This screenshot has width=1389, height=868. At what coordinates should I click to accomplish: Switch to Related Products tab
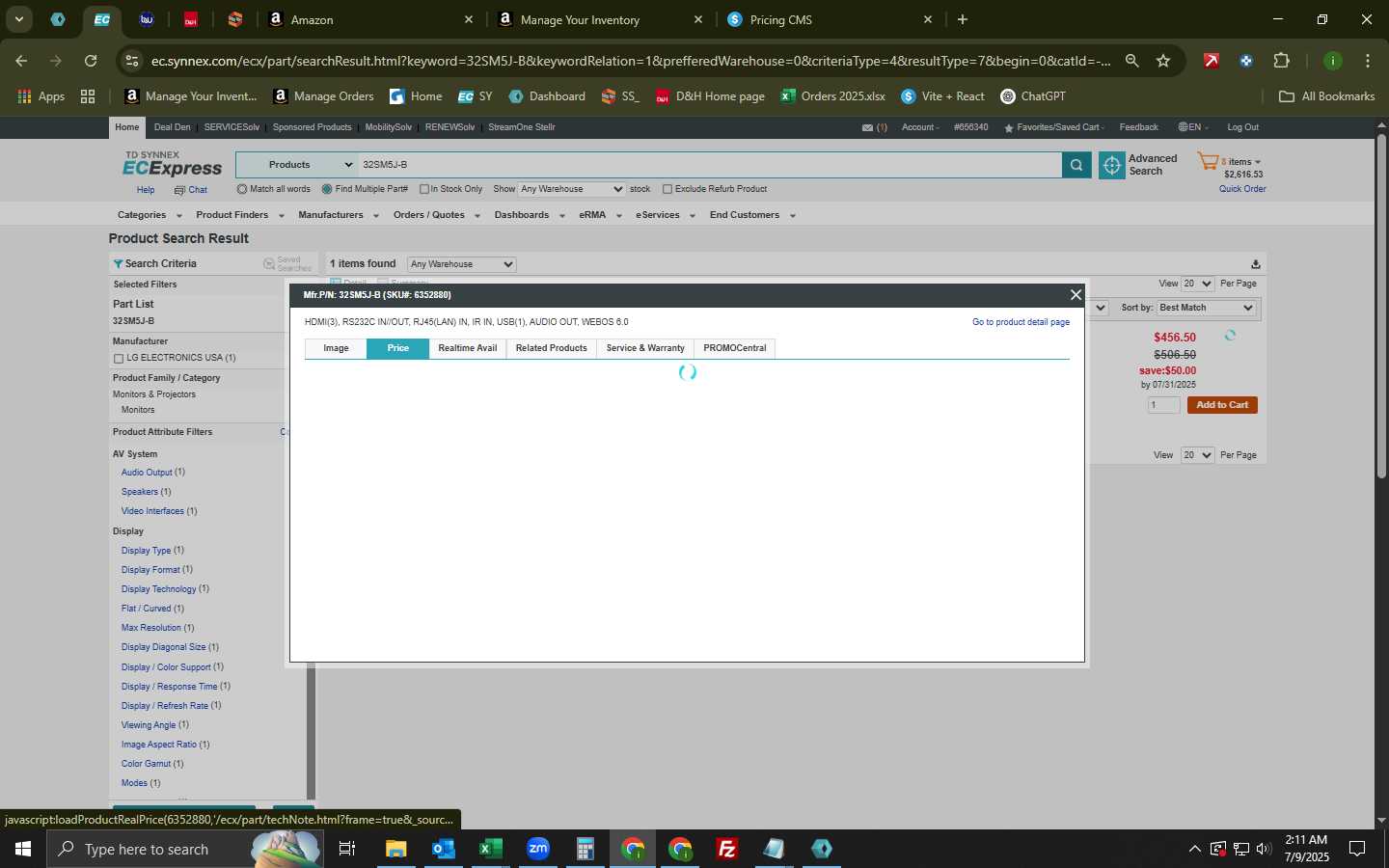pyautogui.click(x=551, y=348)
